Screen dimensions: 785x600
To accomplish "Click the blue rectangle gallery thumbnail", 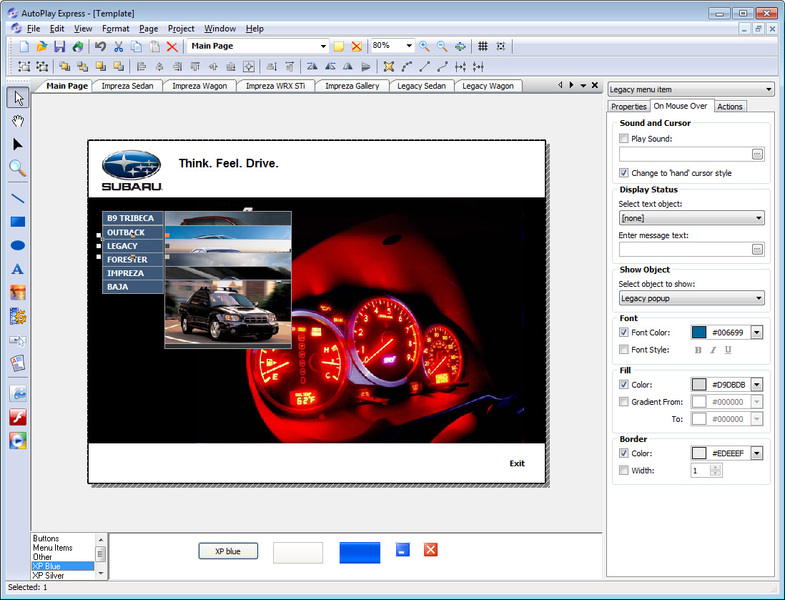I will click(359, 552).
